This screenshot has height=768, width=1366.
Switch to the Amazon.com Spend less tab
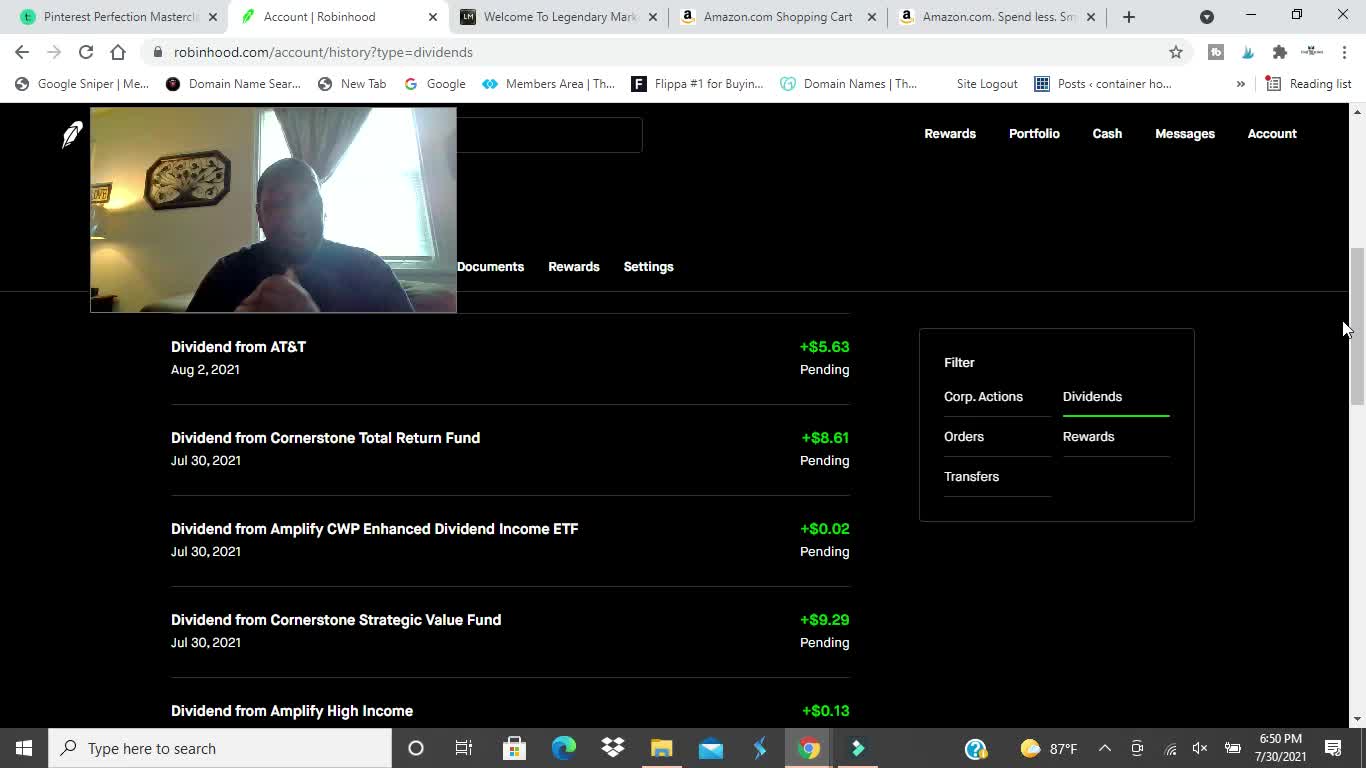(x=998, y=17)
